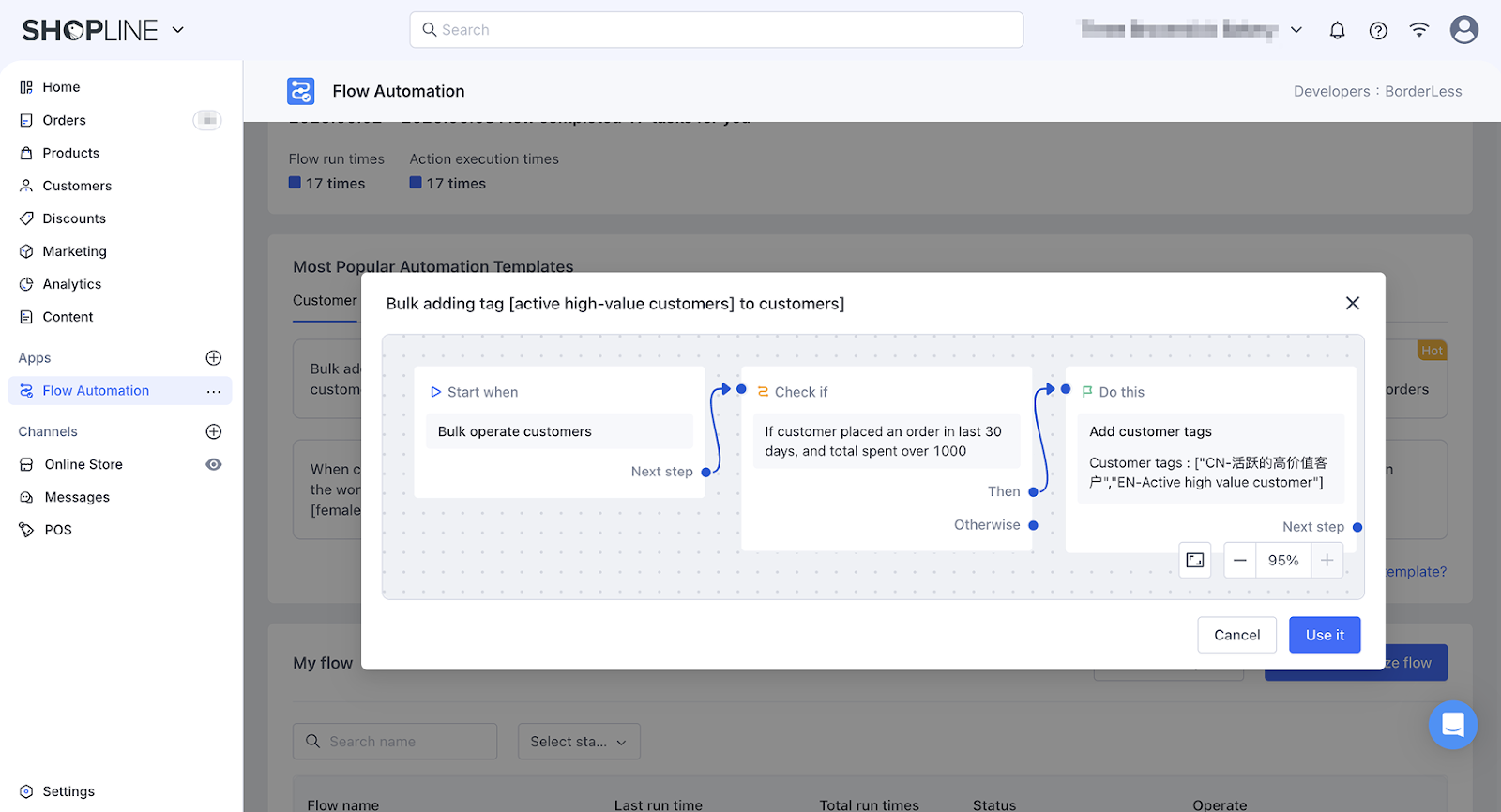Zoom out the flow canvas with minus
1501x812 pixels.
pos(1239,561)
